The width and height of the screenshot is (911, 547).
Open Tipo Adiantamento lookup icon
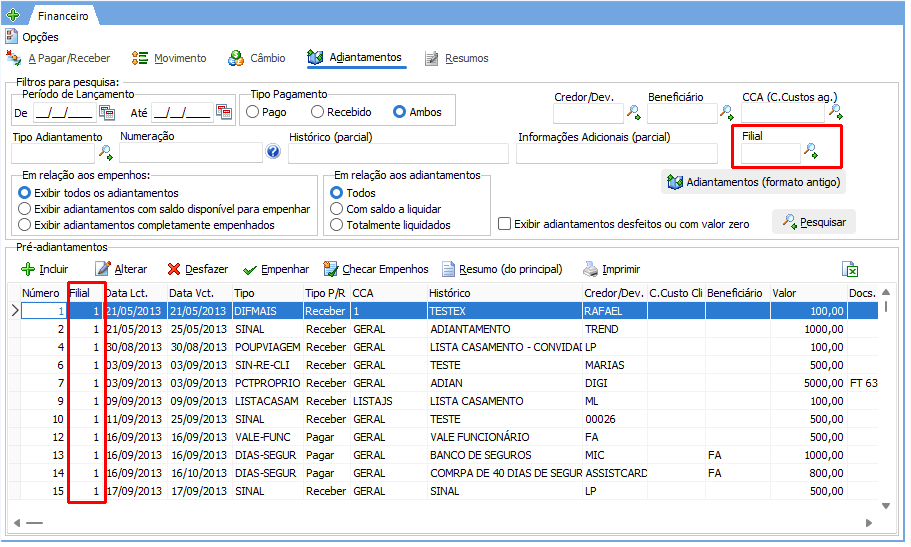[x=106, y=153]
